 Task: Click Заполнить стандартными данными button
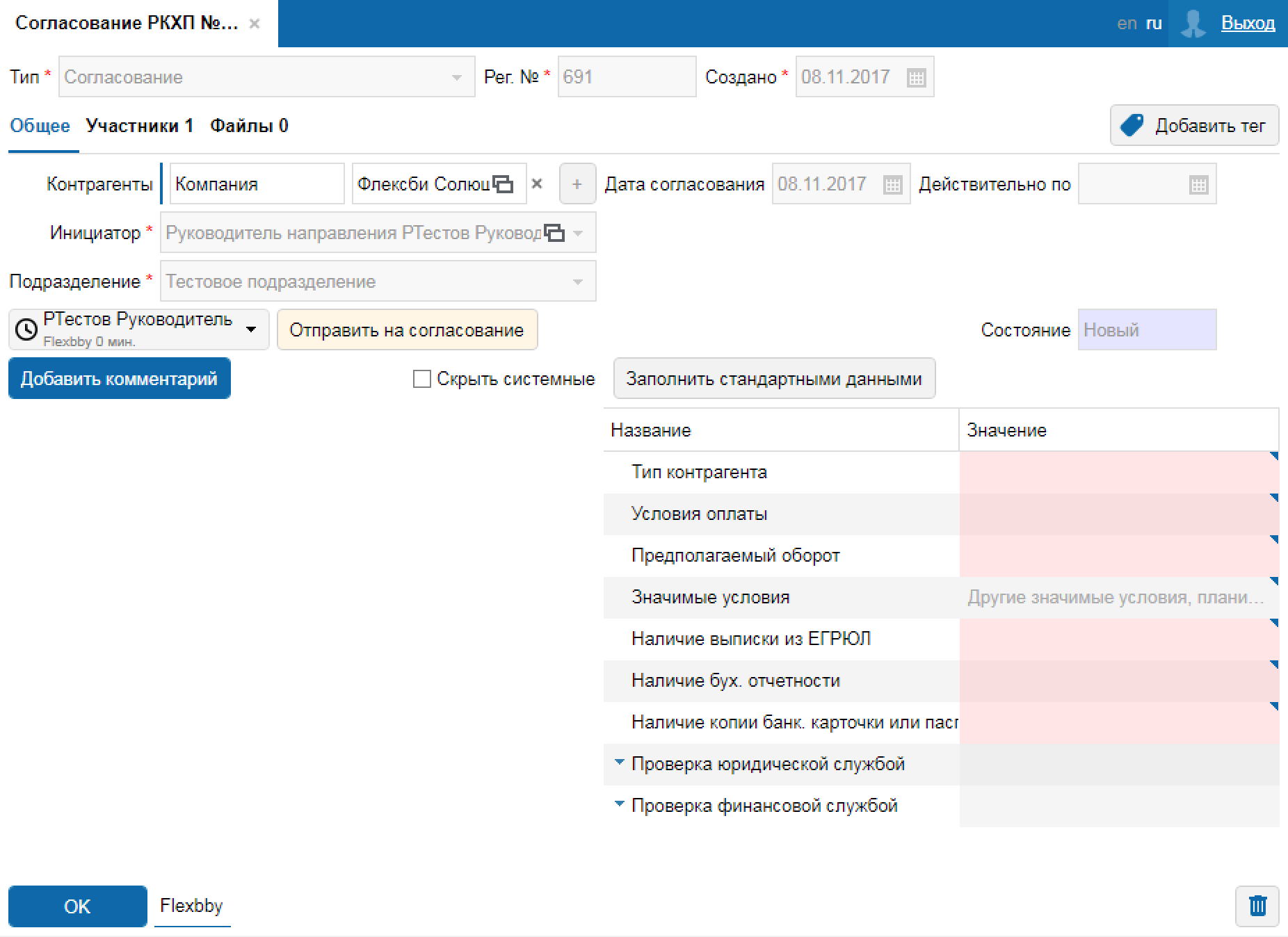[x=773, y=379]
